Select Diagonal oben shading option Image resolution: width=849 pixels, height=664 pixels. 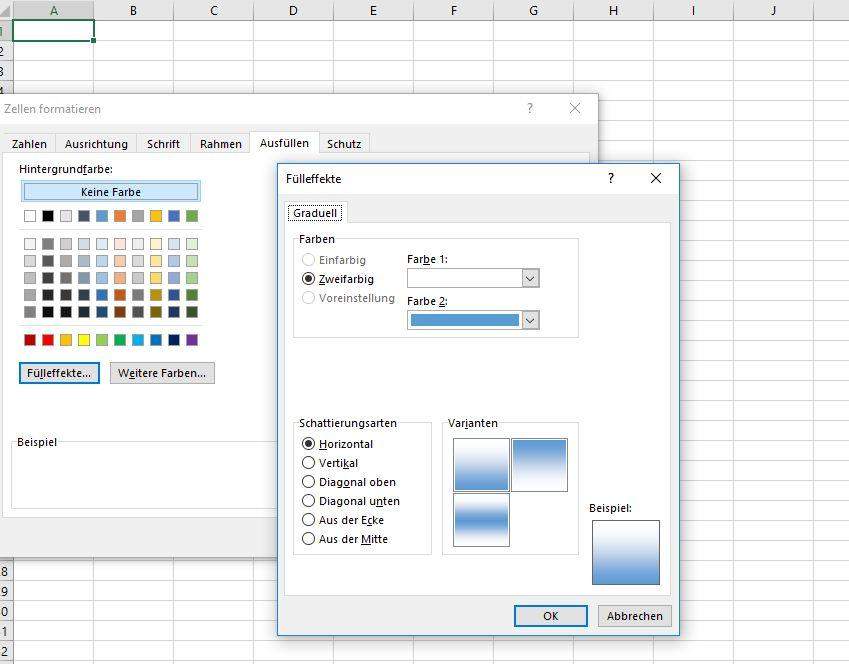309,482
